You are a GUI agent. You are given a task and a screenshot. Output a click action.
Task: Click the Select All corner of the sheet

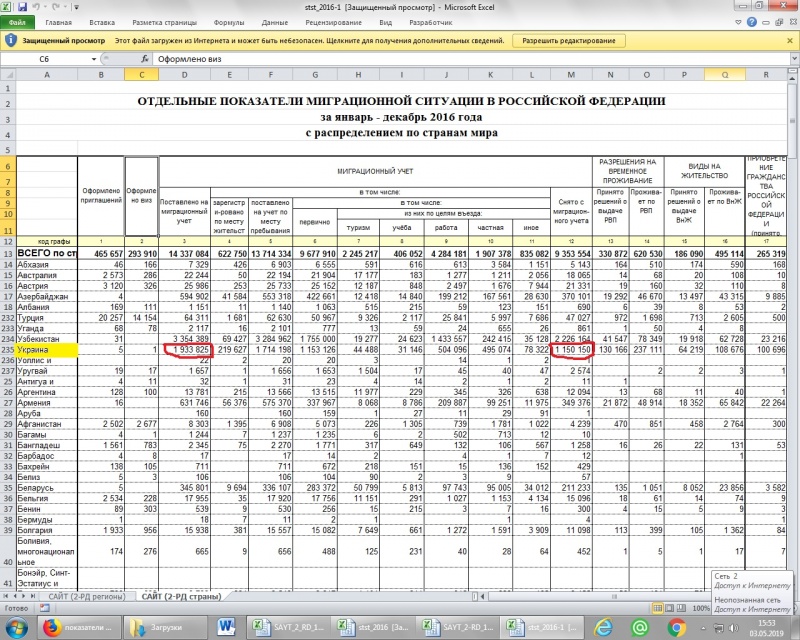click(8, 75)
